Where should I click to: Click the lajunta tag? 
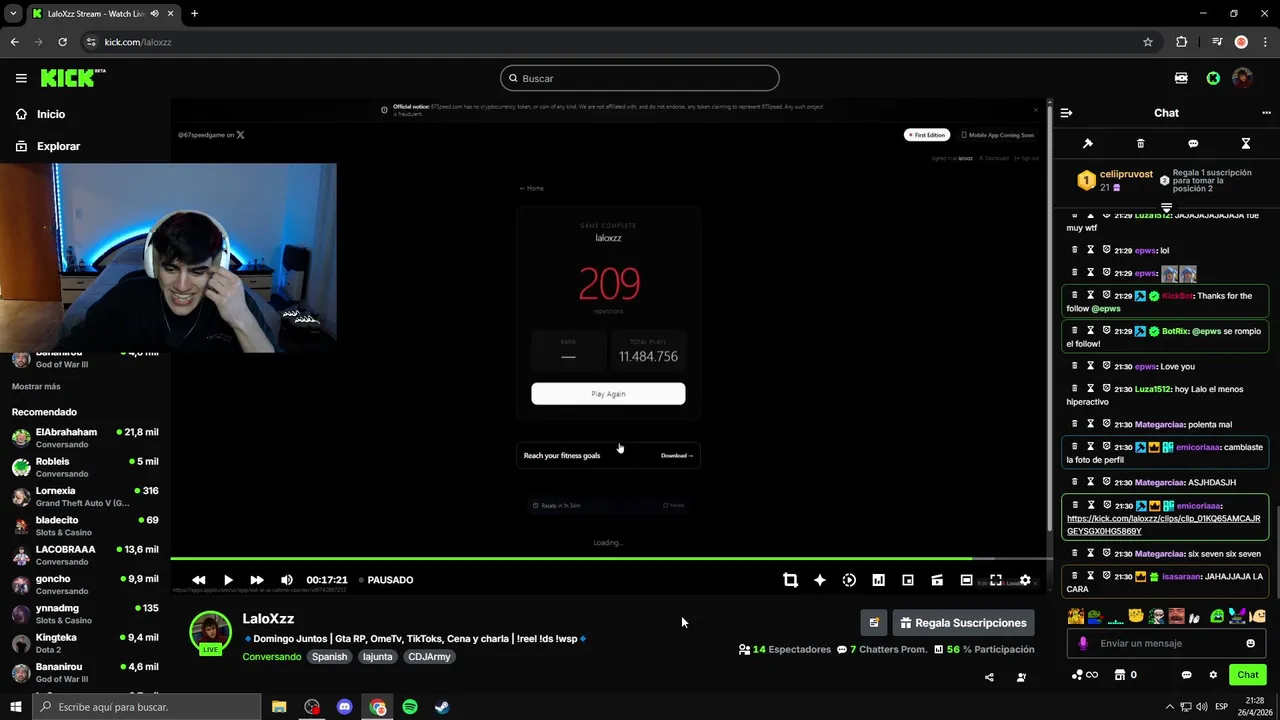pos(377,657)
